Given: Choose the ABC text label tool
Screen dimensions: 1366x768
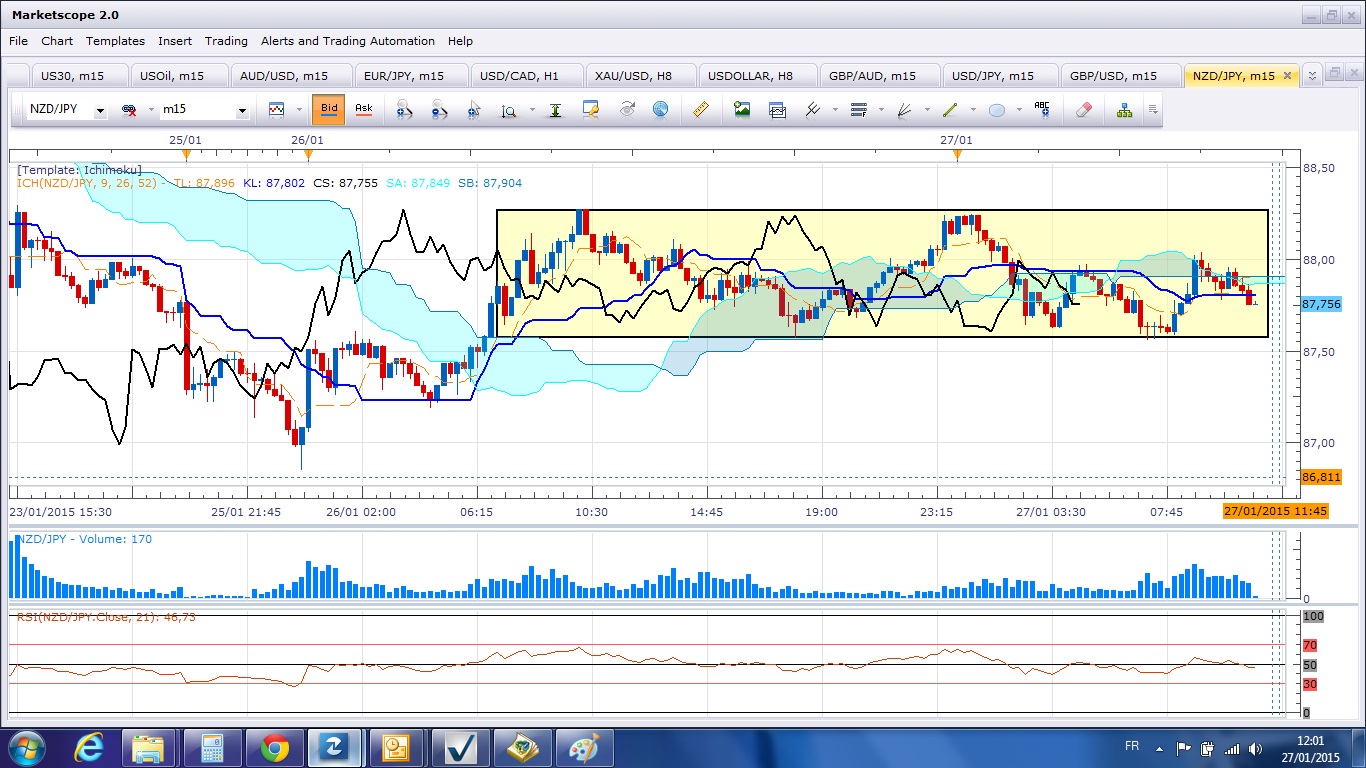Looking at the screenshot, I should pos(1042,110).
